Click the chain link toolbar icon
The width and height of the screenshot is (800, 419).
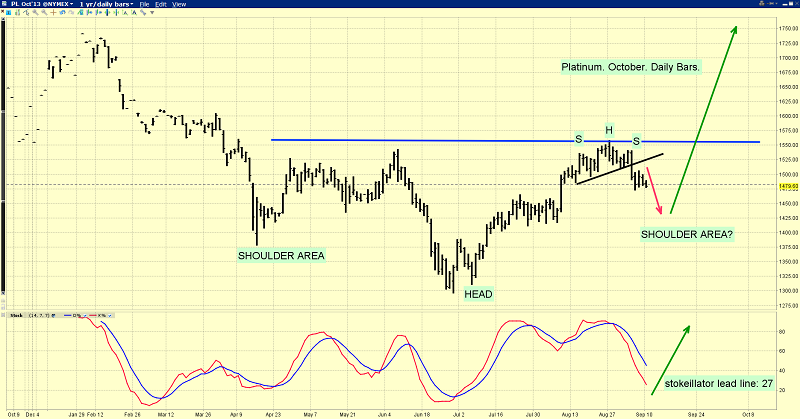tap(143, 12)
